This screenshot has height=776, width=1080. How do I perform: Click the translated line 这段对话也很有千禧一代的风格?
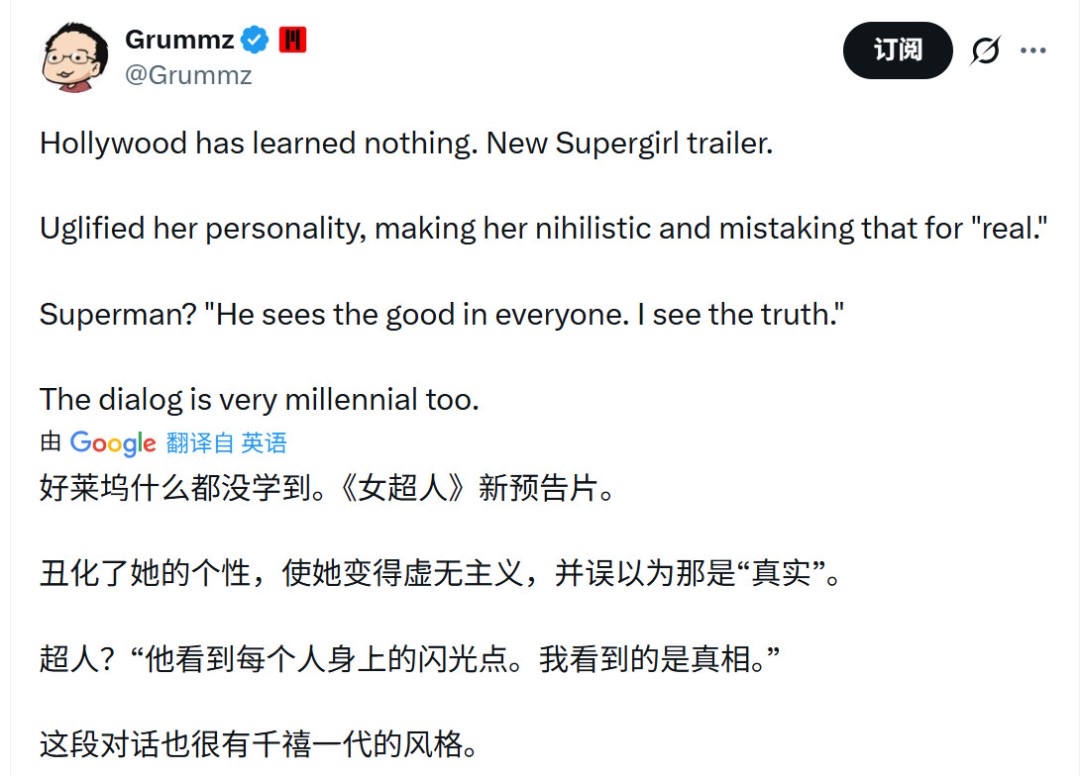point(264,745)
